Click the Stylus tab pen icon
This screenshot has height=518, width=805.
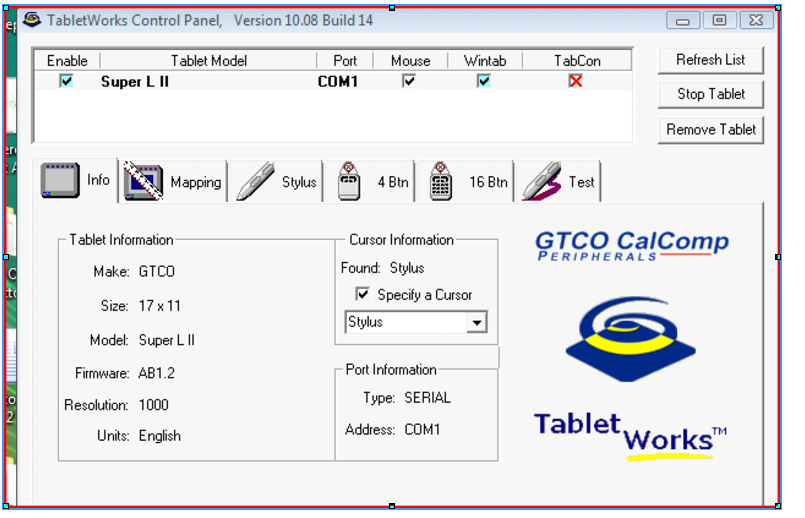[x=256, y=182]
